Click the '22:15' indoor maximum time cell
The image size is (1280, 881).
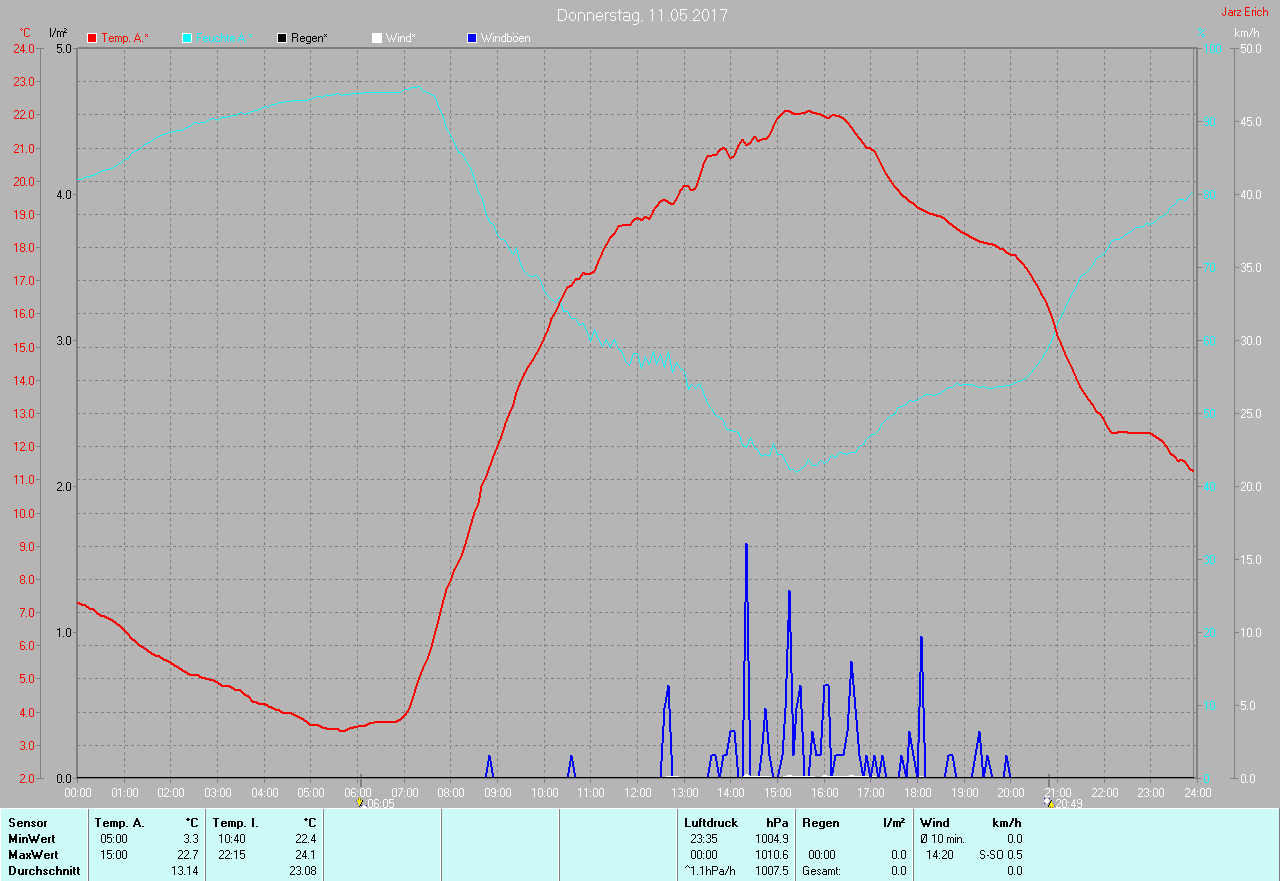(x=232, y=855)
